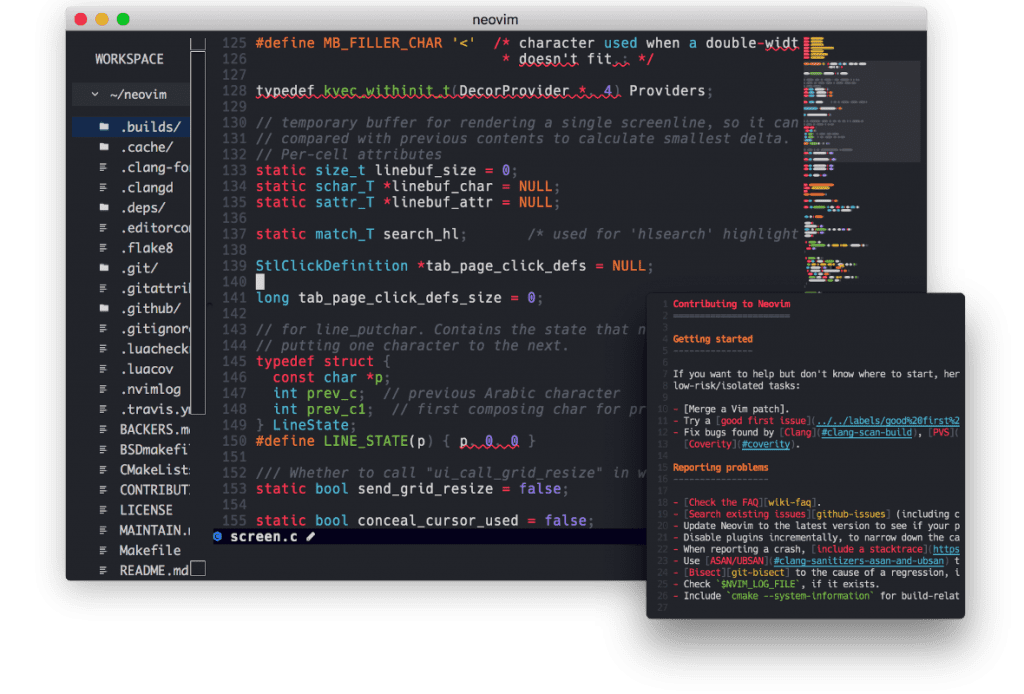Follow the git-bisect link reference

click(x=758, y=573)
